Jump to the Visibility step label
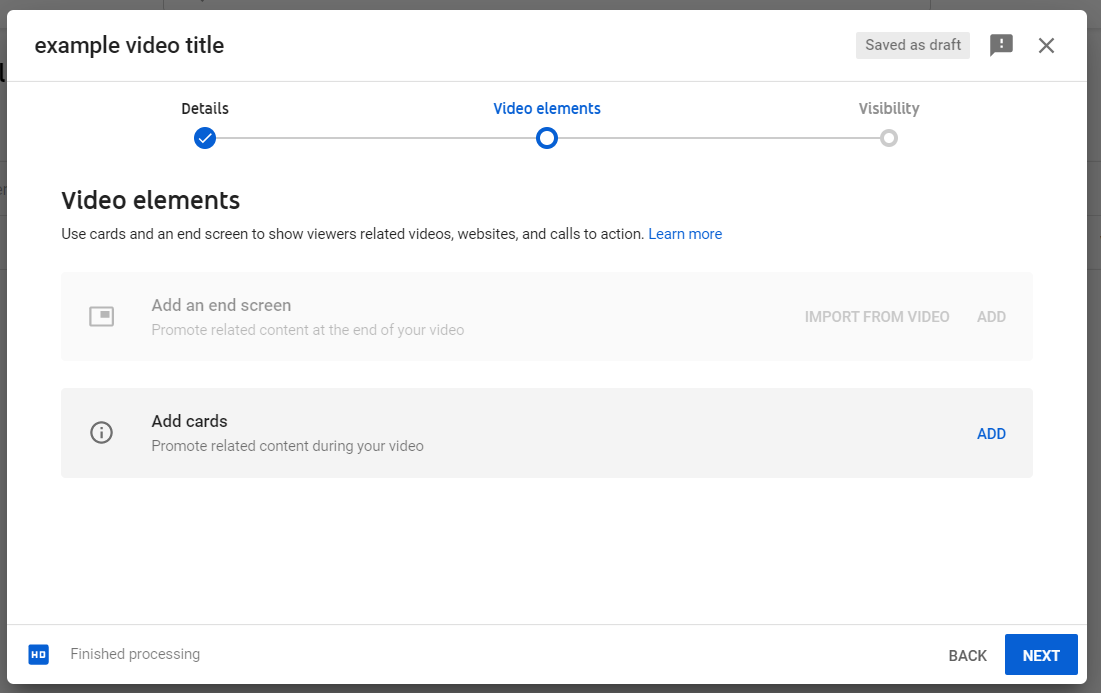1101x693 pixels. [x=889, y=109]
